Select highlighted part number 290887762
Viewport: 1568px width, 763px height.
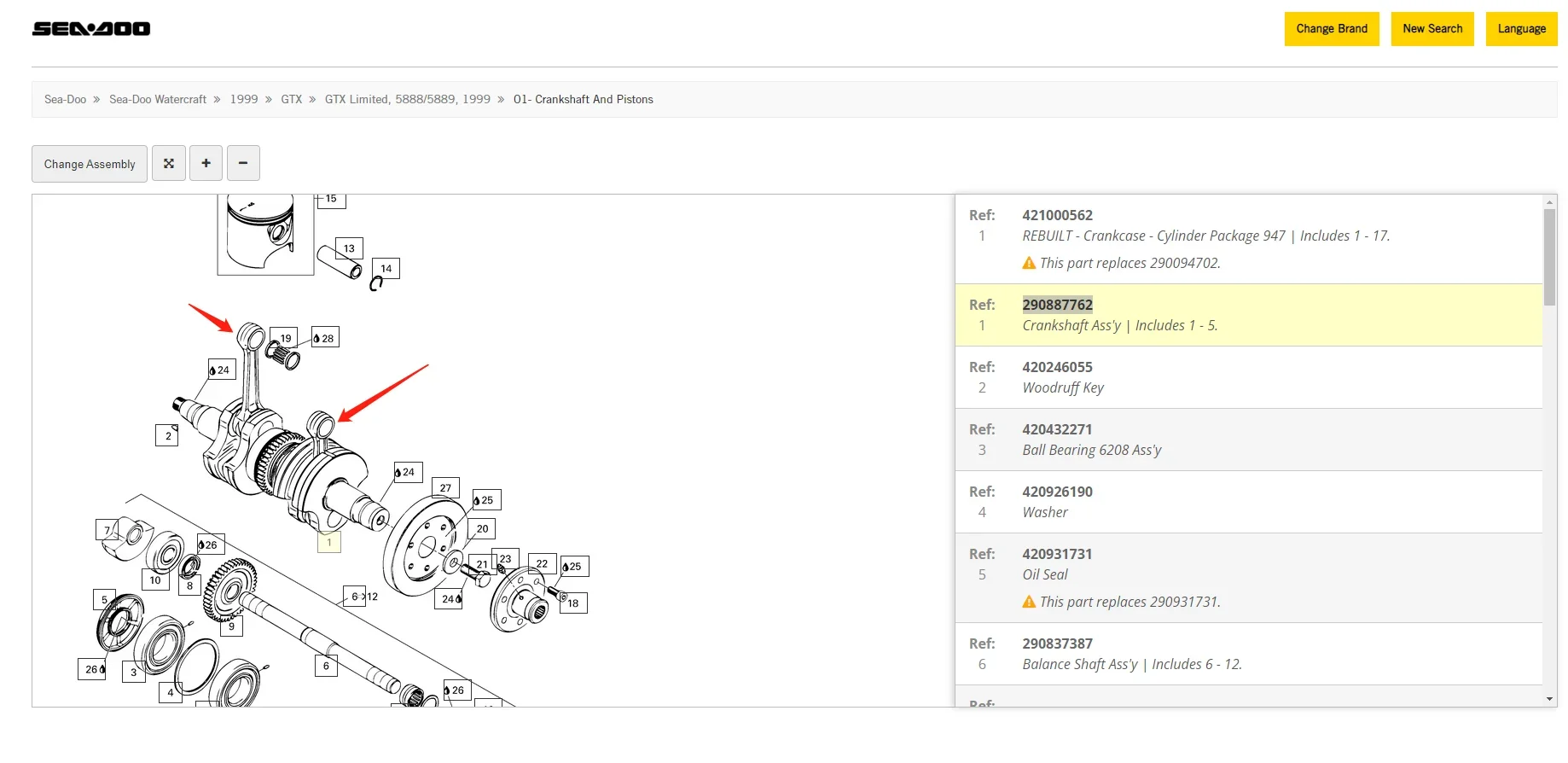point(1057,305)
